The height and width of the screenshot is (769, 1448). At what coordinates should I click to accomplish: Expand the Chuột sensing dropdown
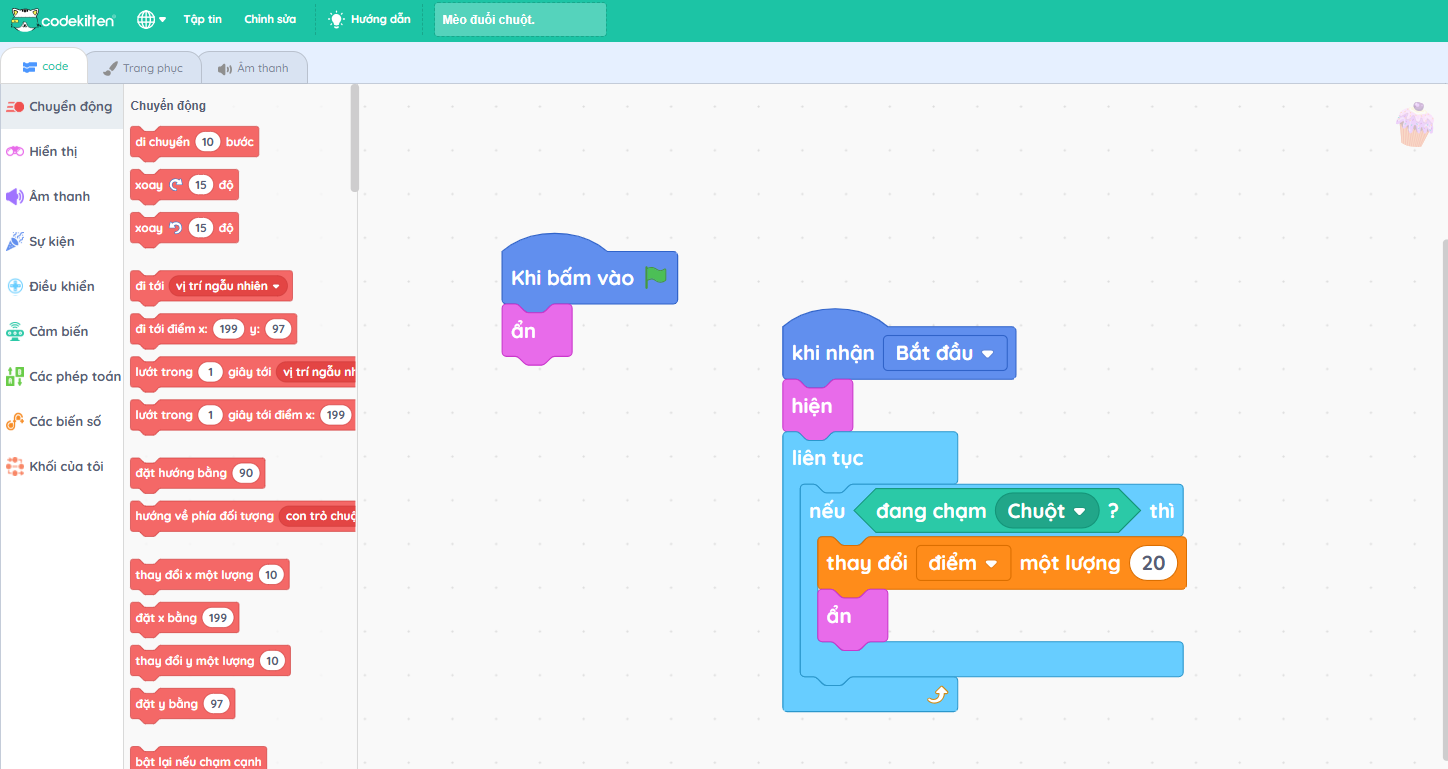tap(1079, 512)
